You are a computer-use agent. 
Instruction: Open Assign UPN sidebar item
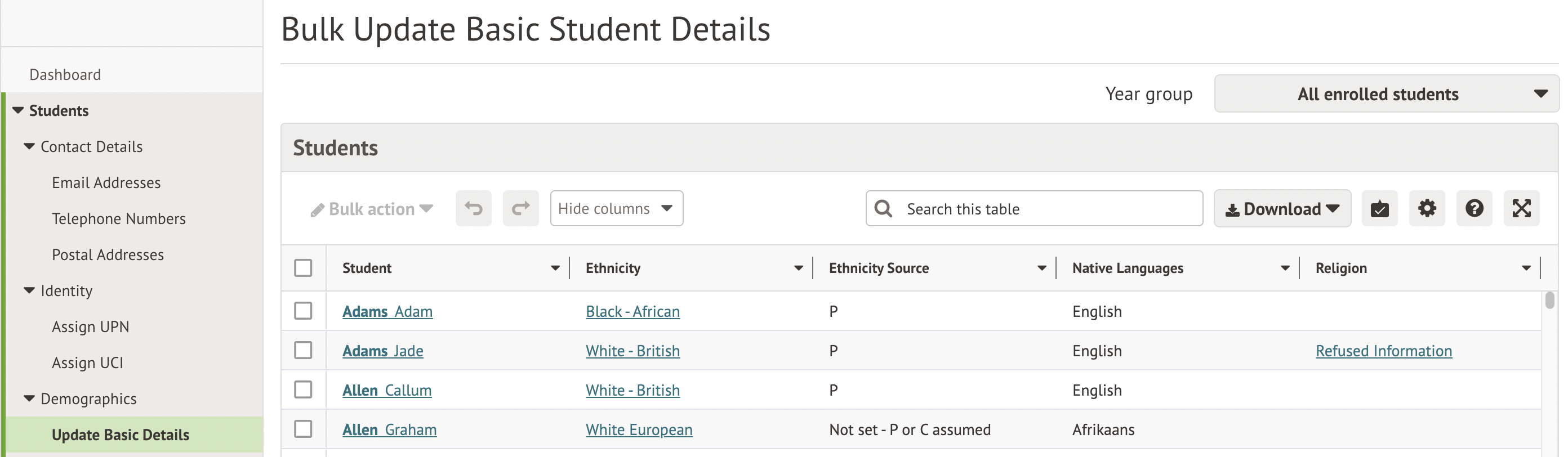pyautogui.click(x=91, y=327)
